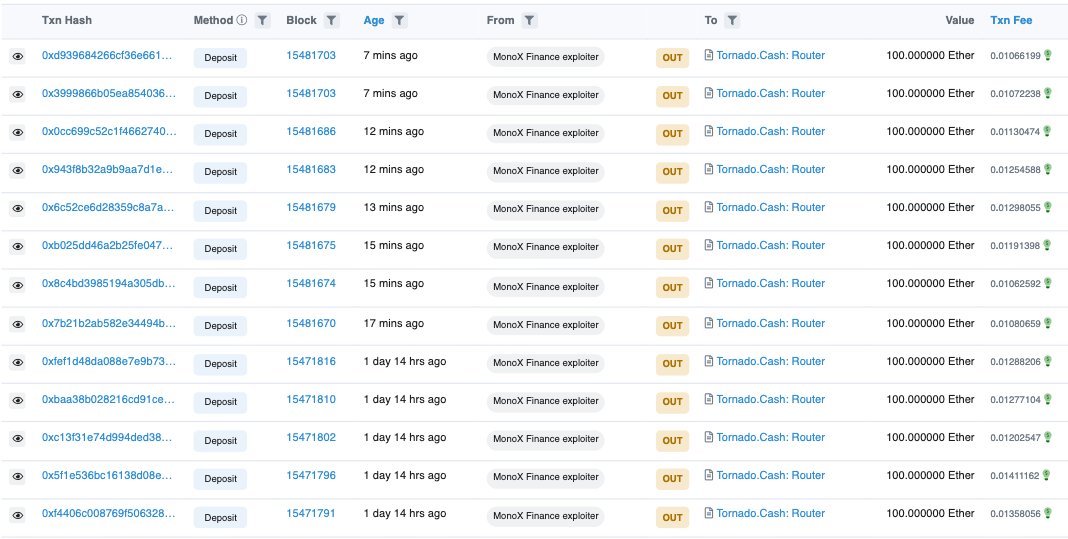Screen dimensions: 1068x539
Task: Click the Txn Hash column header
Action: pyautogui.click(x=67, y=20)
